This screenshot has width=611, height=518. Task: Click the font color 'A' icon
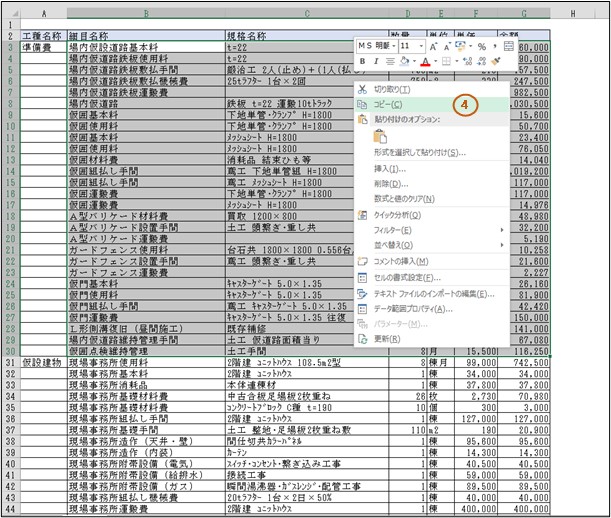click(x=426, y=62)
